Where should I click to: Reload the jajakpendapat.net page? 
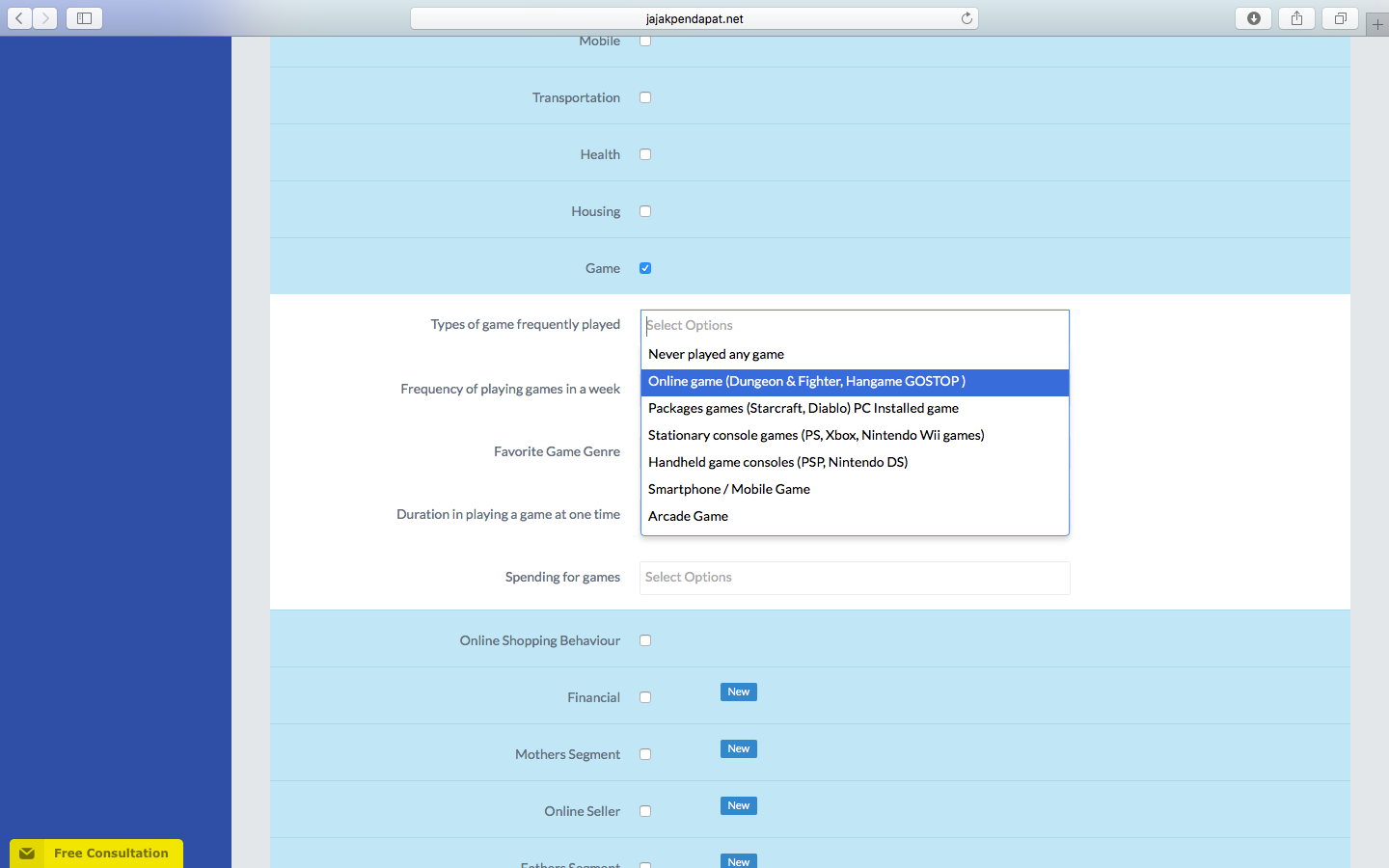tap(967, 18)
